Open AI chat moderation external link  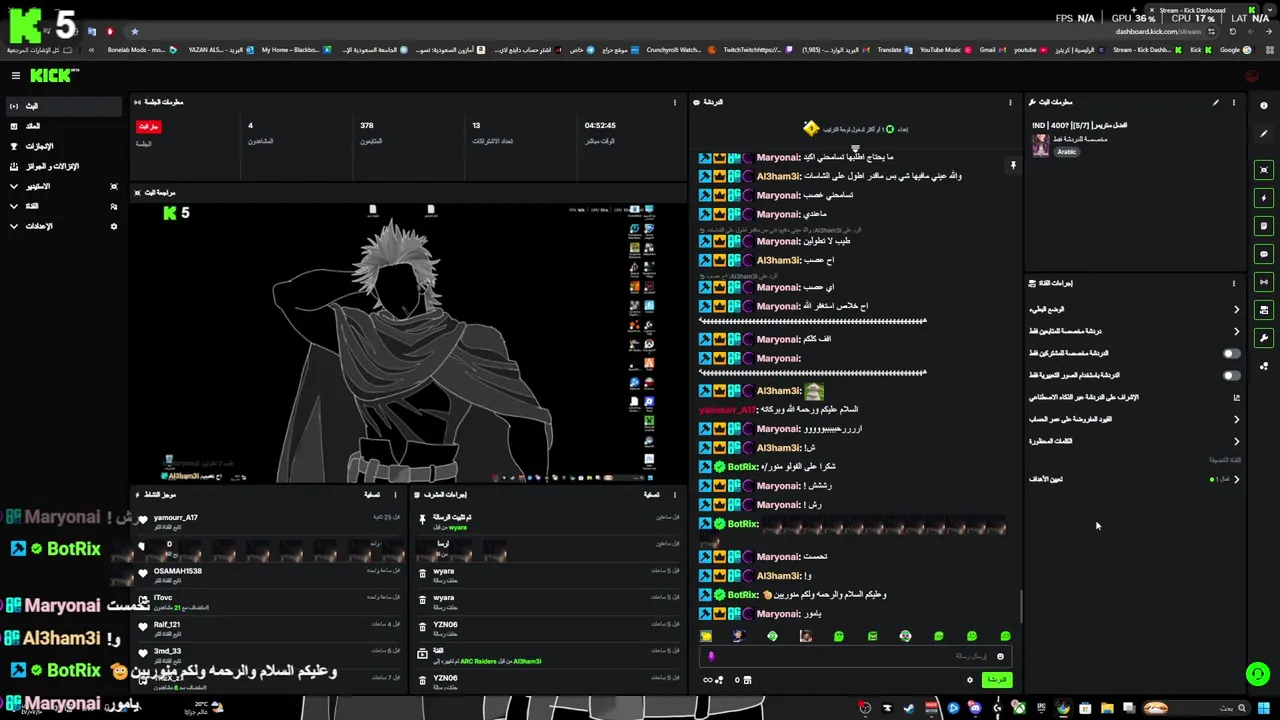1236,397
